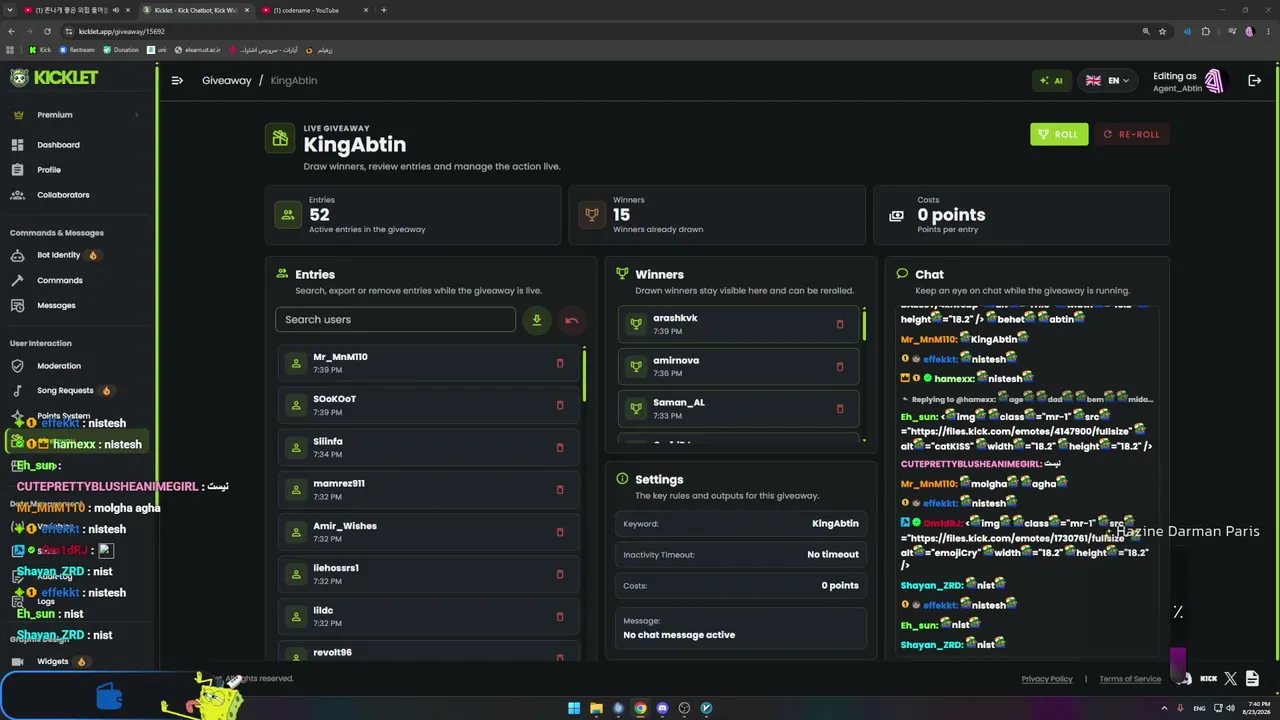
Task: Go to Profile in the sidebar
Action: (76, 170)
